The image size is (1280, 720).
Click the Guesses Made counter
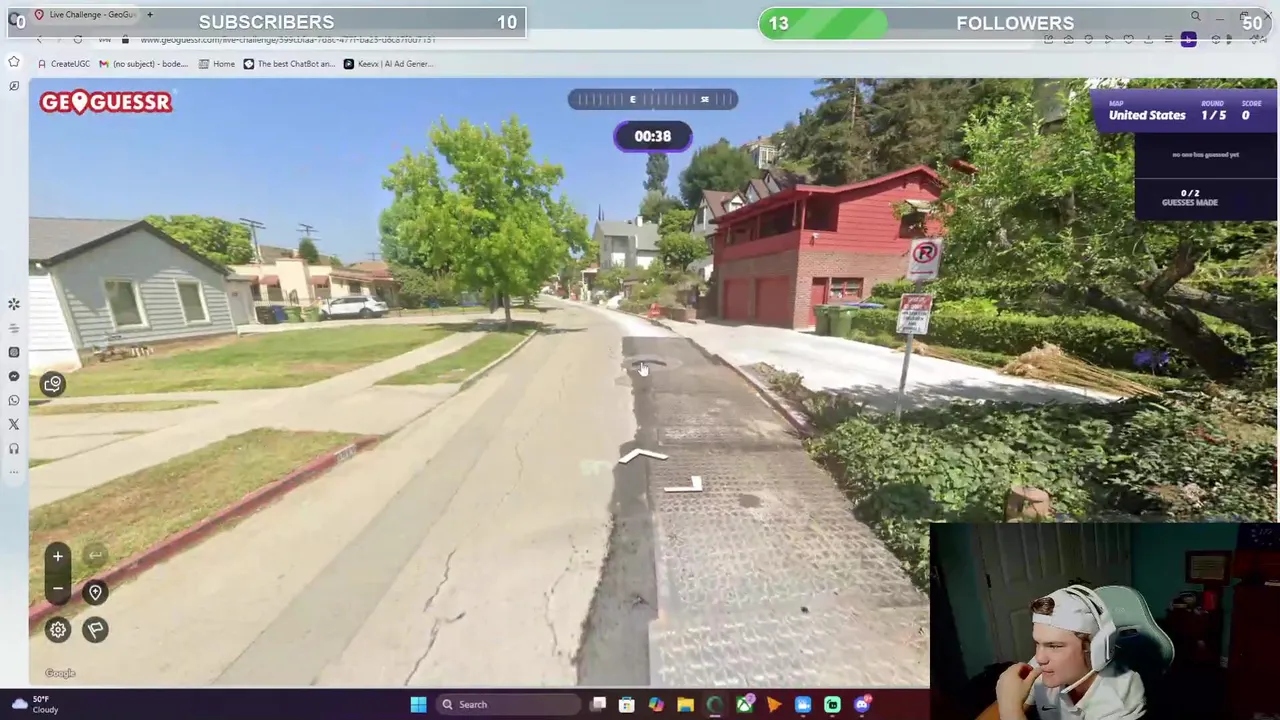coord(1190,198)
